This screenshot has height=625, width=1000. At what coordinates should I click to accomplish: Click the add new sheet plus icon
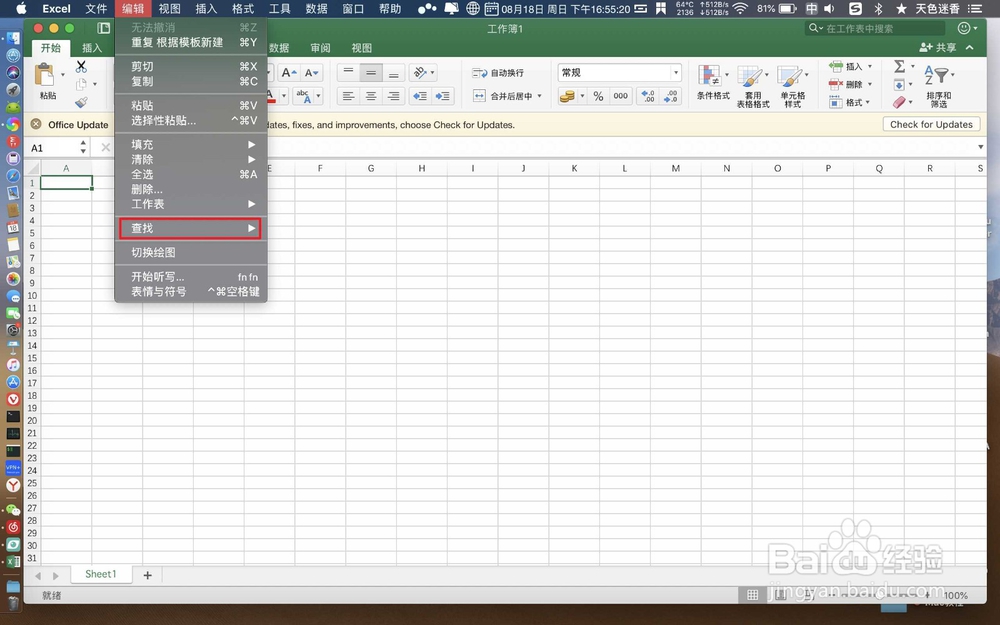pos(147,575)
